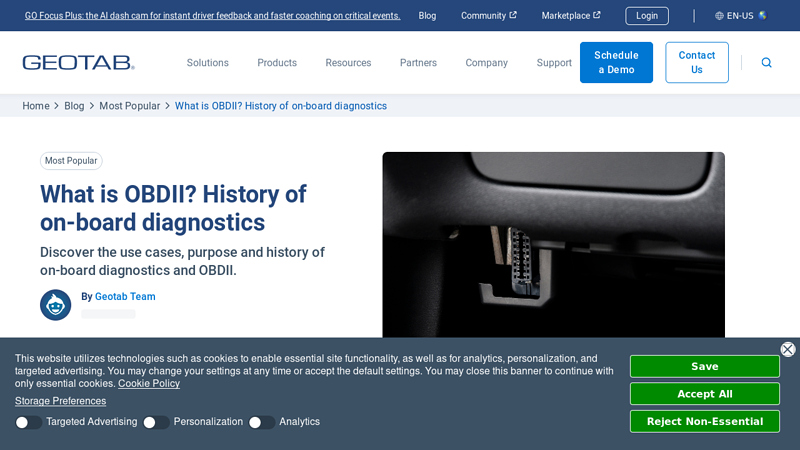The width and height of the screenshot is (800, 450).
Task: Click the Most Popular category tag
Action: [x=71, y=161]
